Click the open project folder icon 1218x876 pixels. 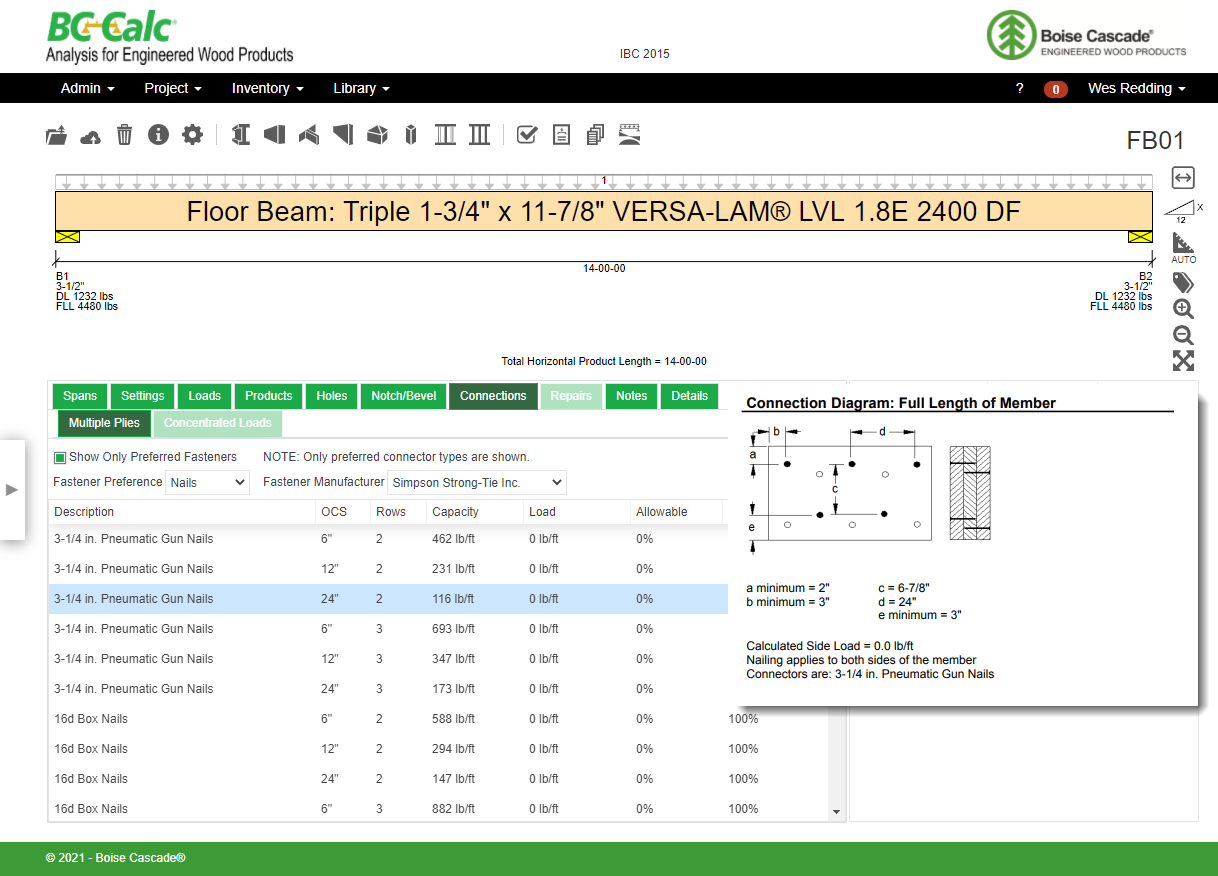point(57,135)
